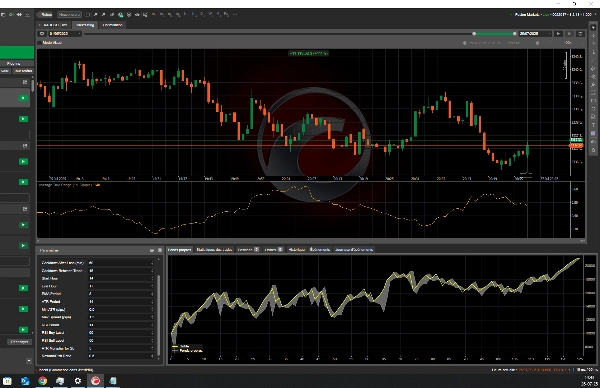Click the large green button atop left panel
The width and height of the screenshot is (600, 388).
17,52
